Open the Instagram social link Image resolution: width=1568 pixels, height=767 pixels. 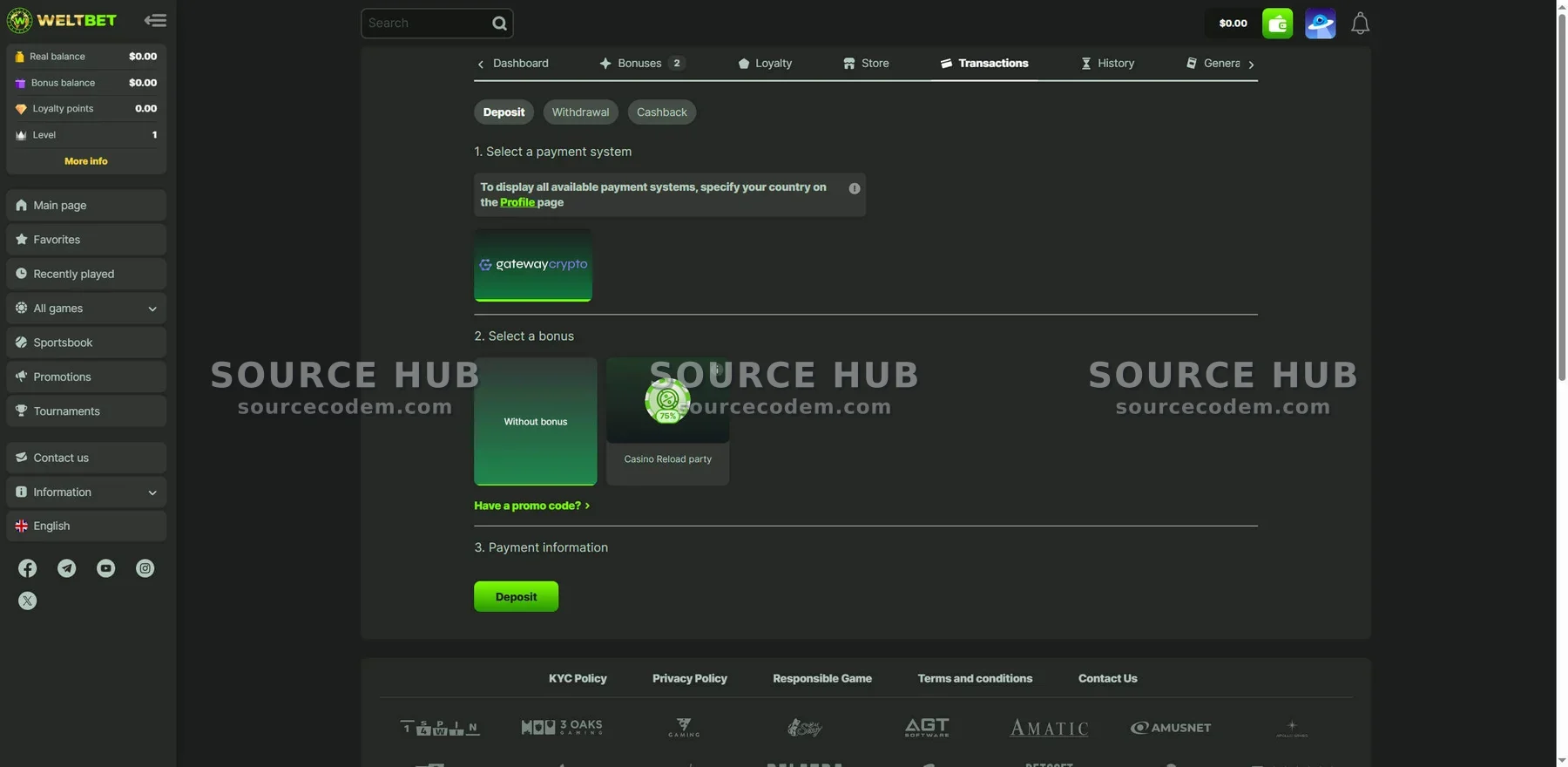click(145, 568)
